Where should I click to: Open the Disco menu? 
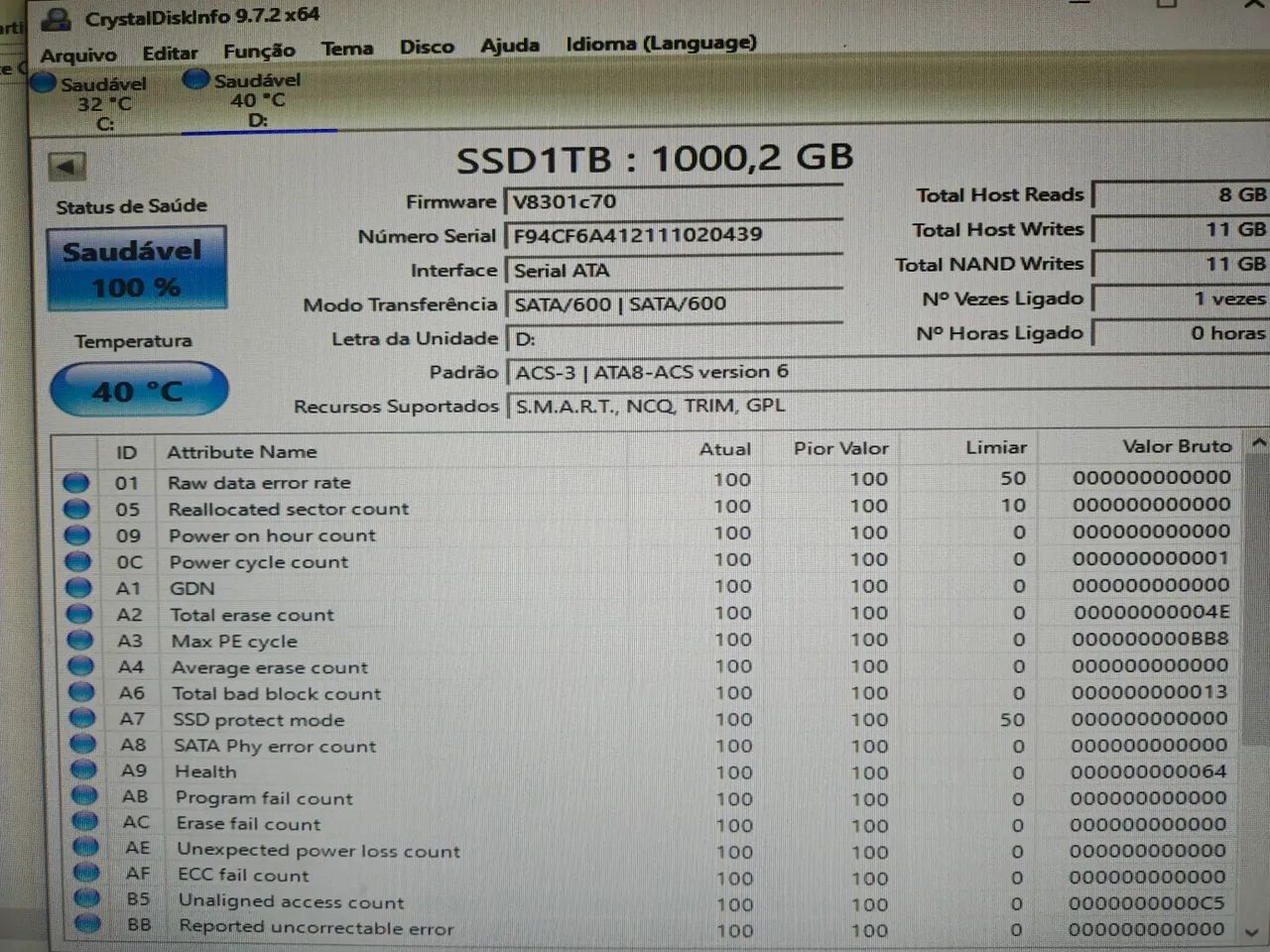click(x=427, y=47)
